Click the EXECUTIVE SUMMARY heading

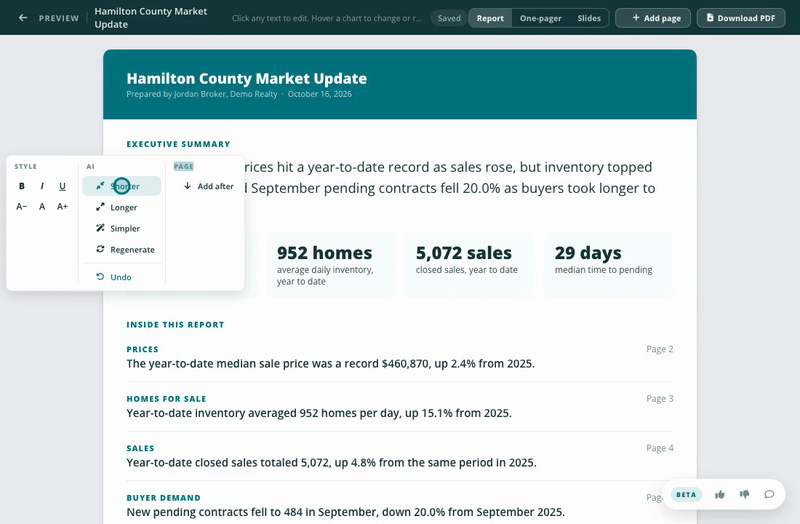pyautogui.click(x=178, y=144)
